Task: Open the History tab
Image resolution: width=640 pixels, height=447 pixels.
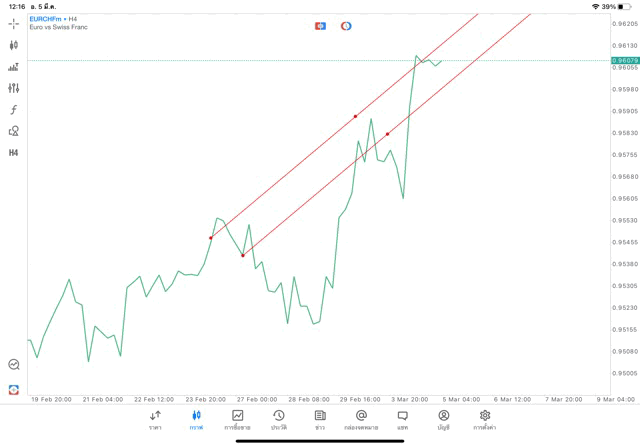Action: click(x=279, y=419)
